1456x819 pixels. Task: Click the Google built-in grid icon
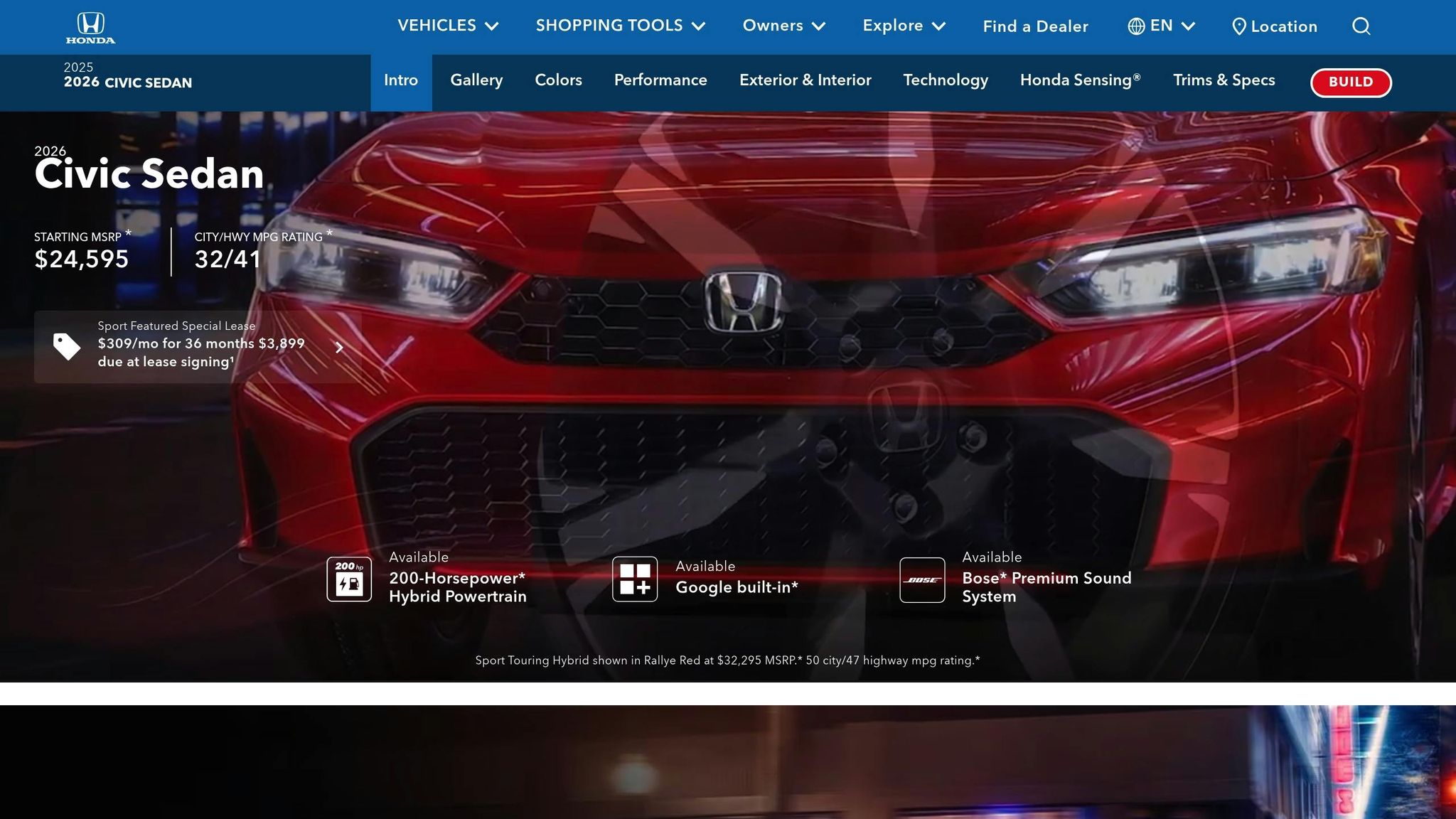tap(635, 579)
